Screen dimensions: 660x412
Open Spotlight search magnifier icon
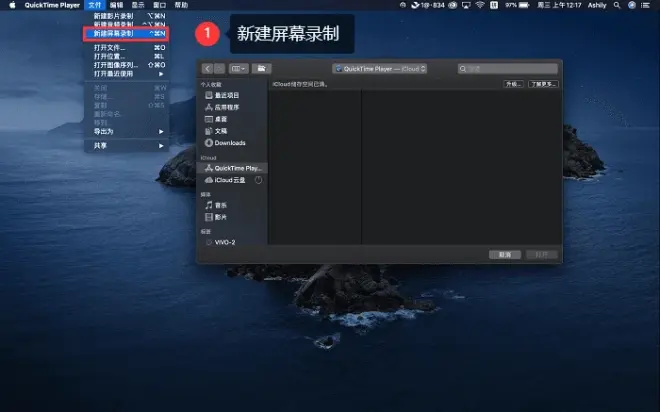tap(617, 5)
